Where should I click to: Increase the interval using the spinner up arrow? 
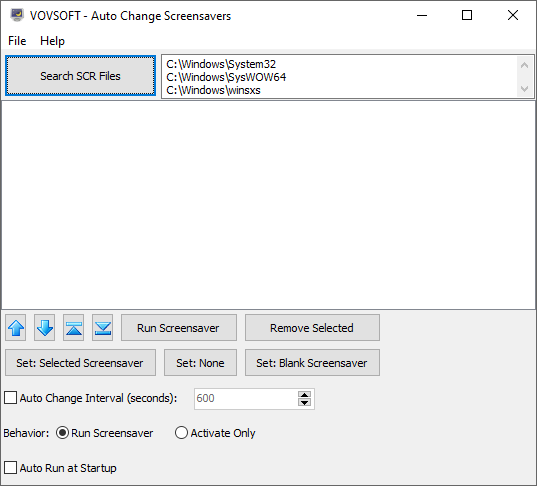(304, 395)
